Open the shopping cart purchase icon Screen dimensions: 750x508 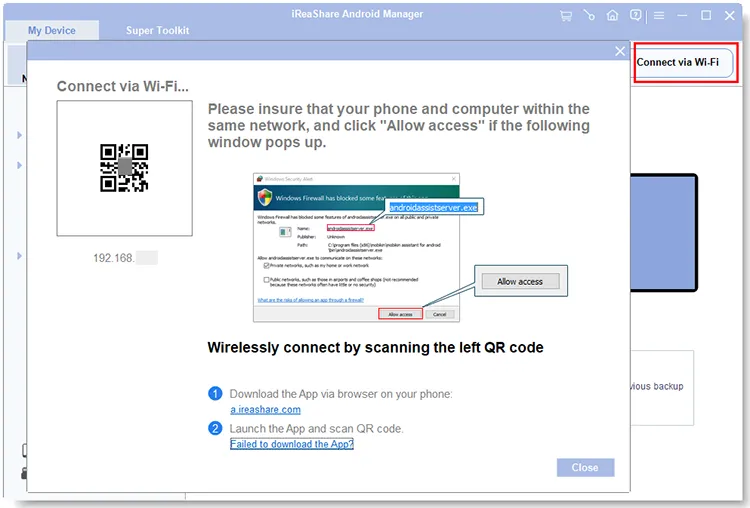click(566, 16)
